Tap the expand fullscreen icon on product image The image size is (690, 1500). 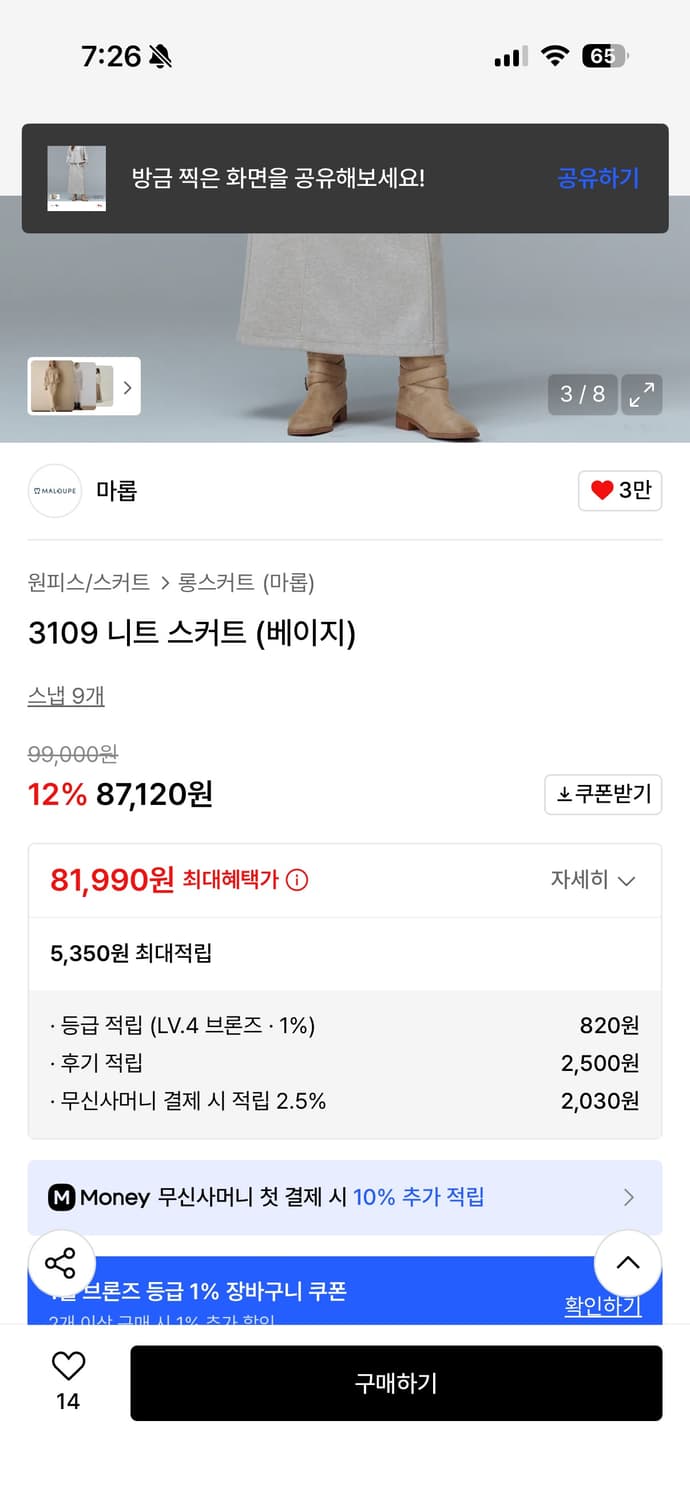(x=642, y=394)
